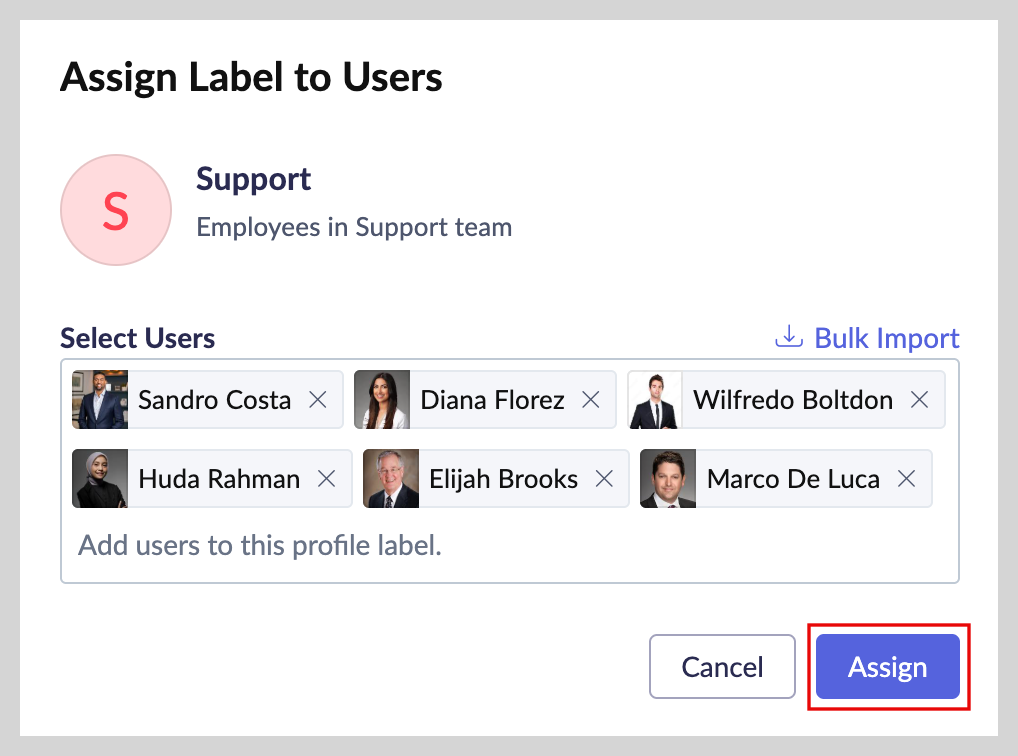Remove Diana Florez chip with X
The width and height of the screenshot is (1018, 756).
tap(591, 400)
